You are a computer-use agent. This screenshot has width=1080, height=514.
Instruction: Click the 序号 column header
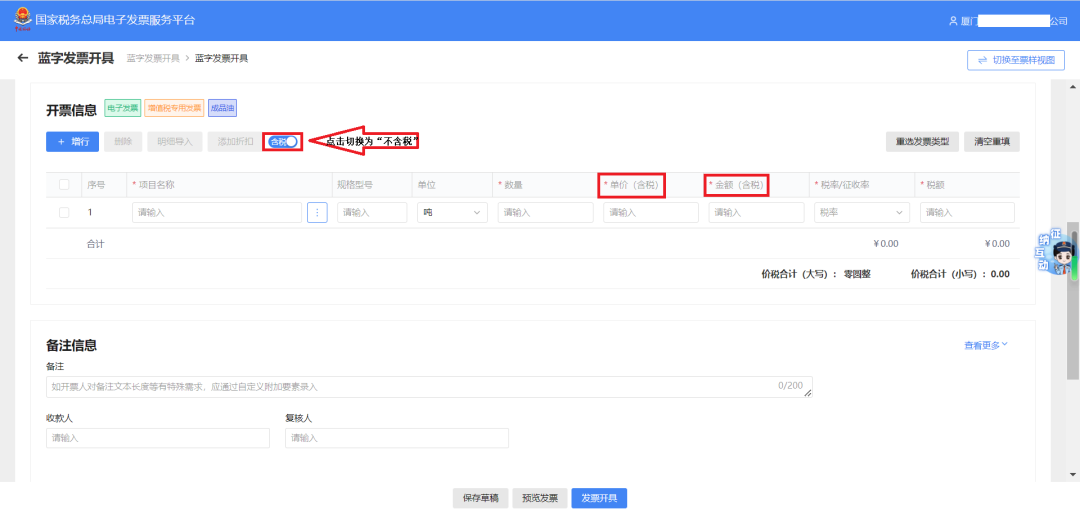pos(96,185)
